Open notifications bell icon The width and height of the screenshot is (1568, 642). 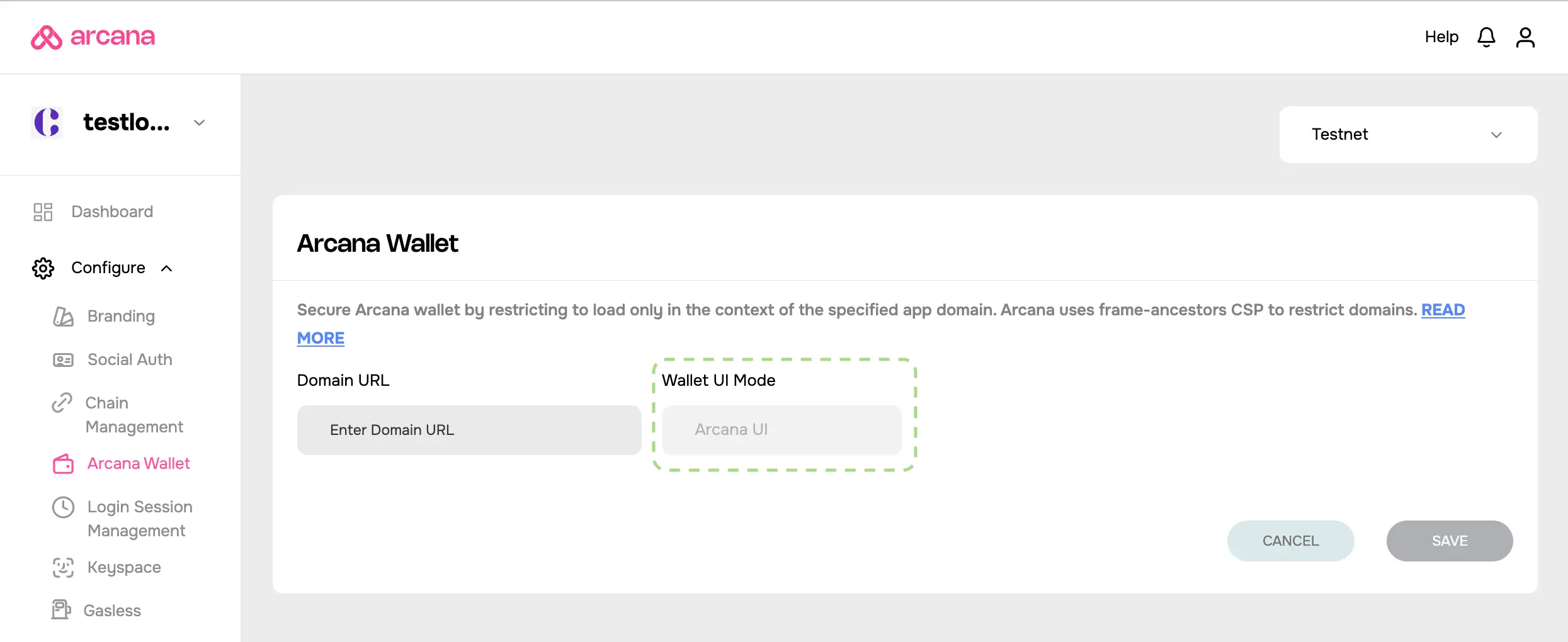click(x=1486, y=37)
